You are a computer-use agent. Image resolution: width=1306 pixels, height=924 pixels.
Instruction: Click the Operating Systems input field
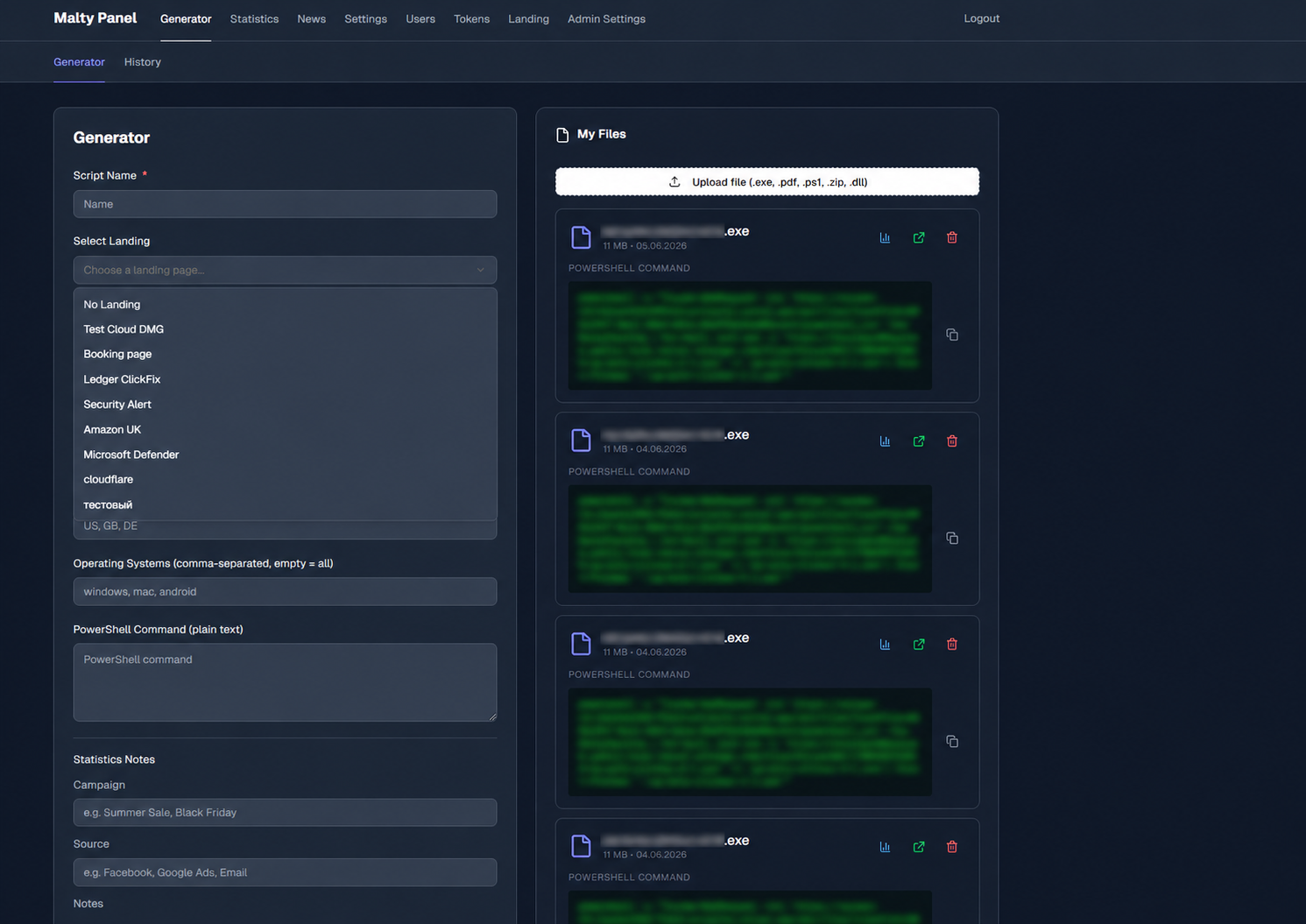[285, 591]
